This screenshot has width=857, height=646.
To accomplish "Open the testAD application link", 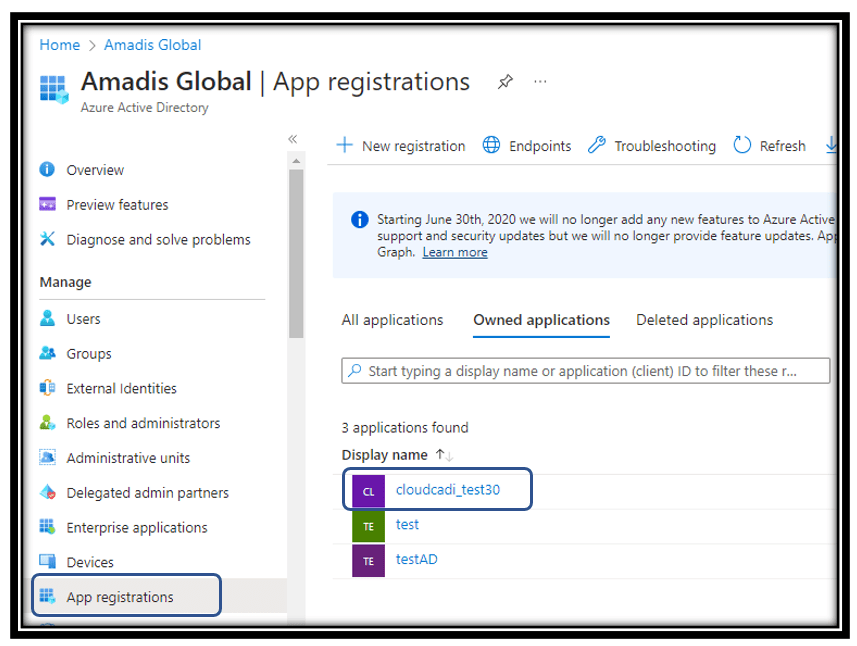I will coord(416,559).
